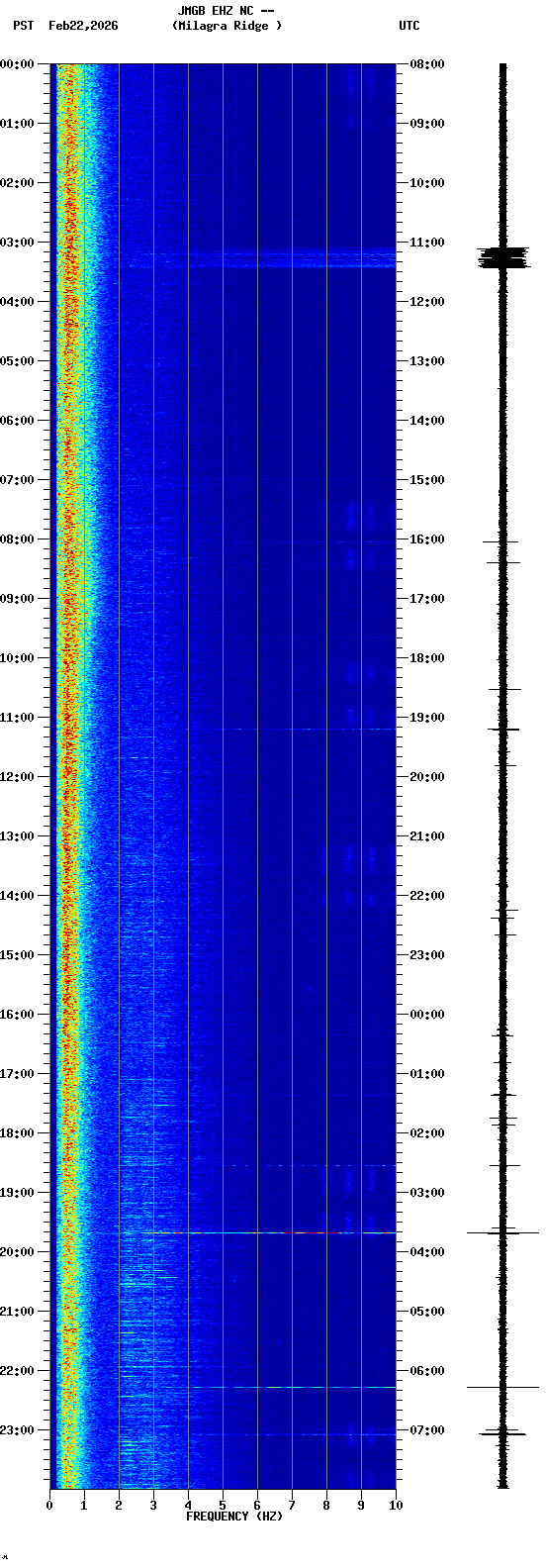Click the 03:00 label on the UTC axis
The width and height of the screenshot is (546, 1568).
[427, 1193]
